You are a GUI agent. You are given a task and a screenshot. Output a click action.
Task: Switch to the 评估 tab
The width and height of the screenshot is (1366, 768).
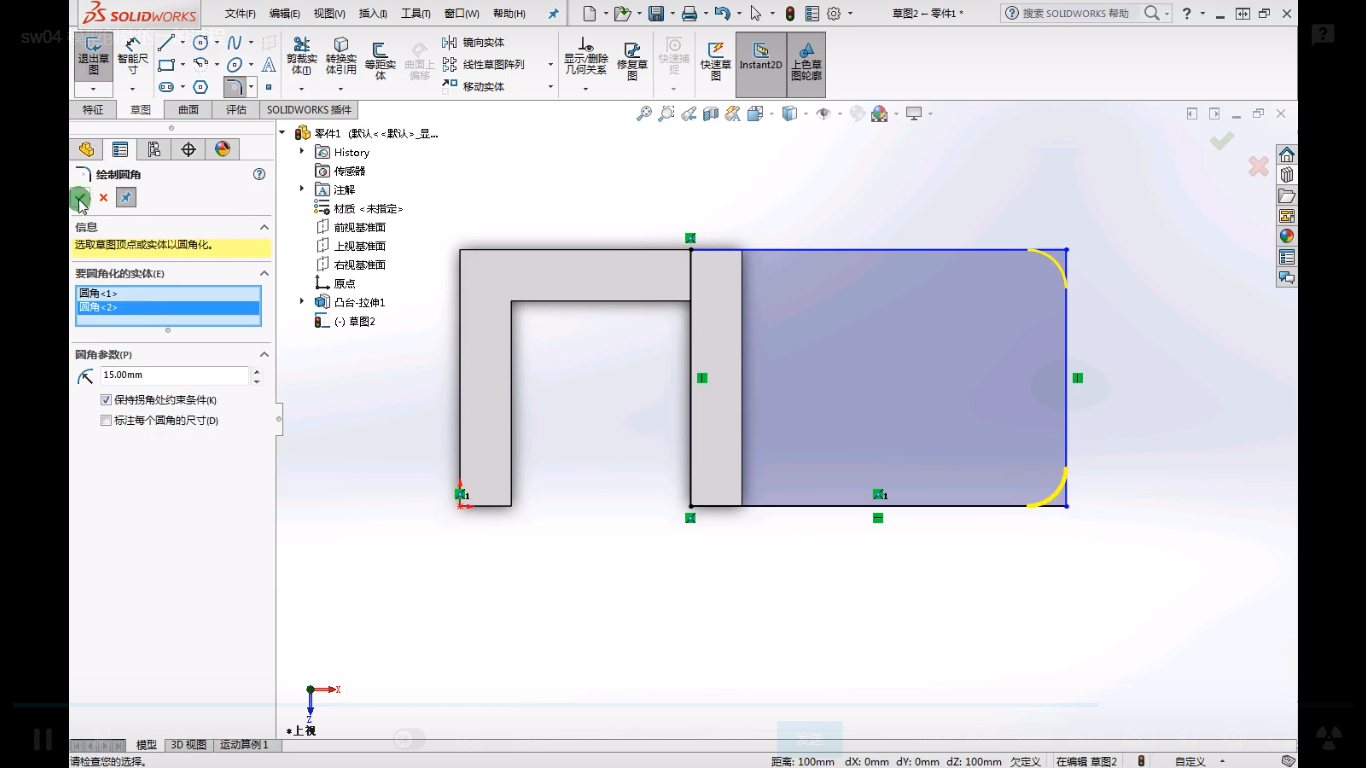pyautogui.click(x=236, y=110)
